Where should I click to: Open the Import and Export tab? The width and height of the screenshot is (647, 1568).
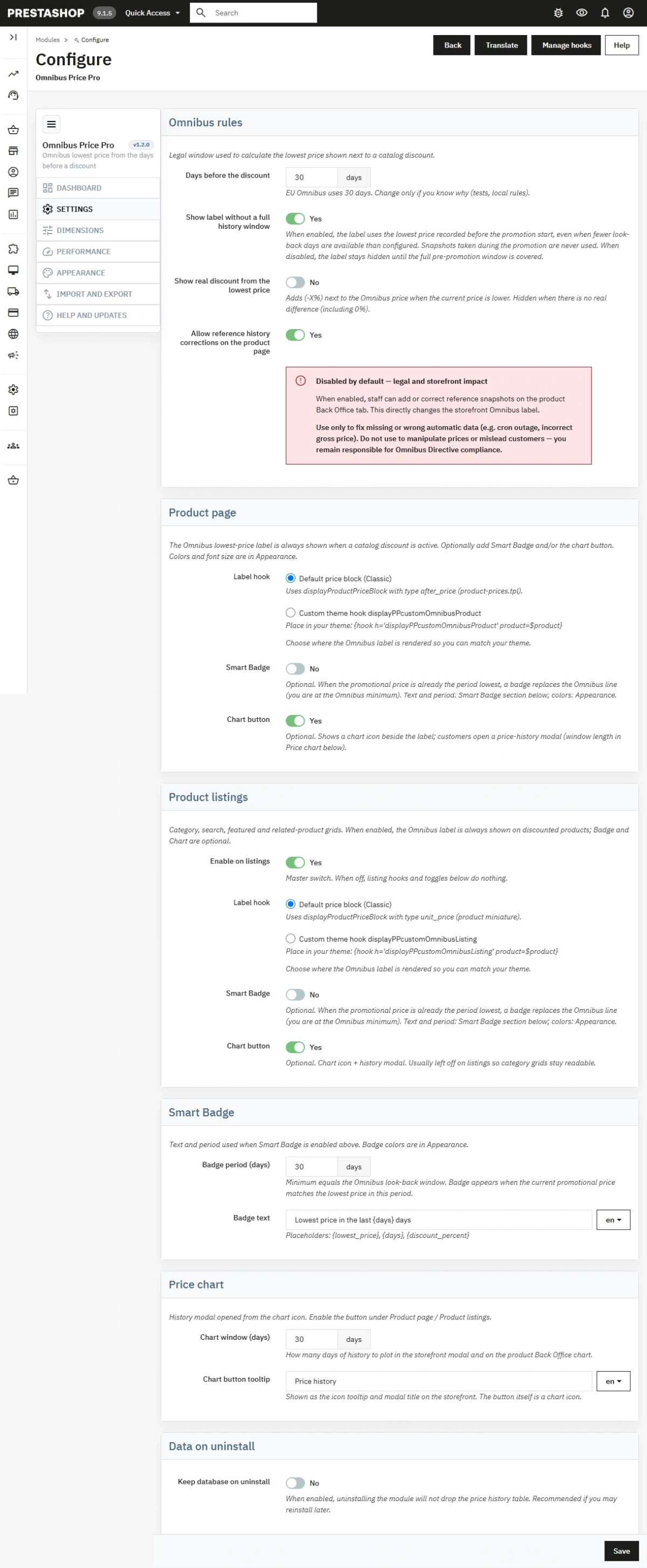pos(98,295)
